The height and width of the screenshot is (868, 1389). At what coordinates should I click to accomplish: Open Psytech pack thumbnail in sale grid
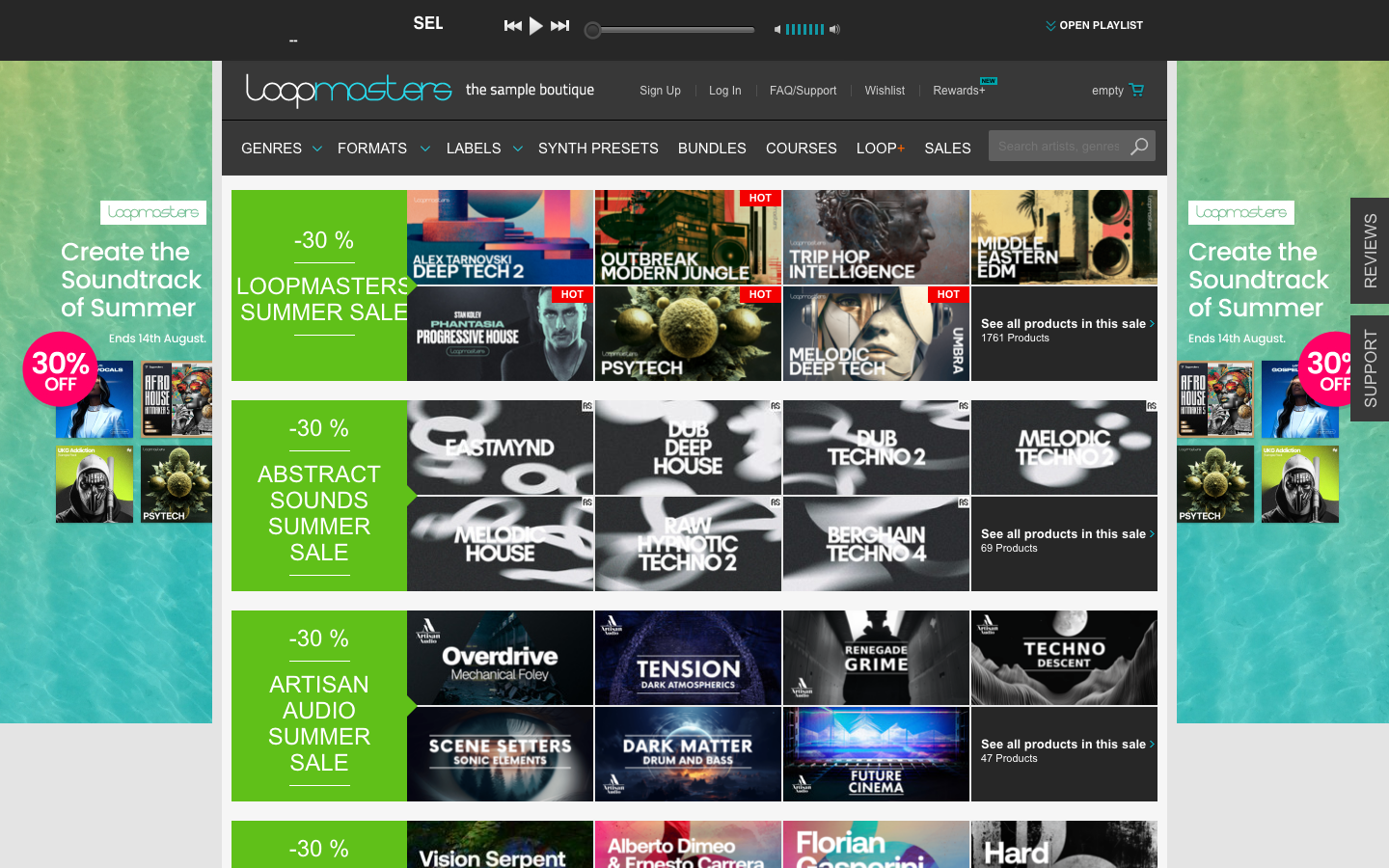tap(688, 334)
